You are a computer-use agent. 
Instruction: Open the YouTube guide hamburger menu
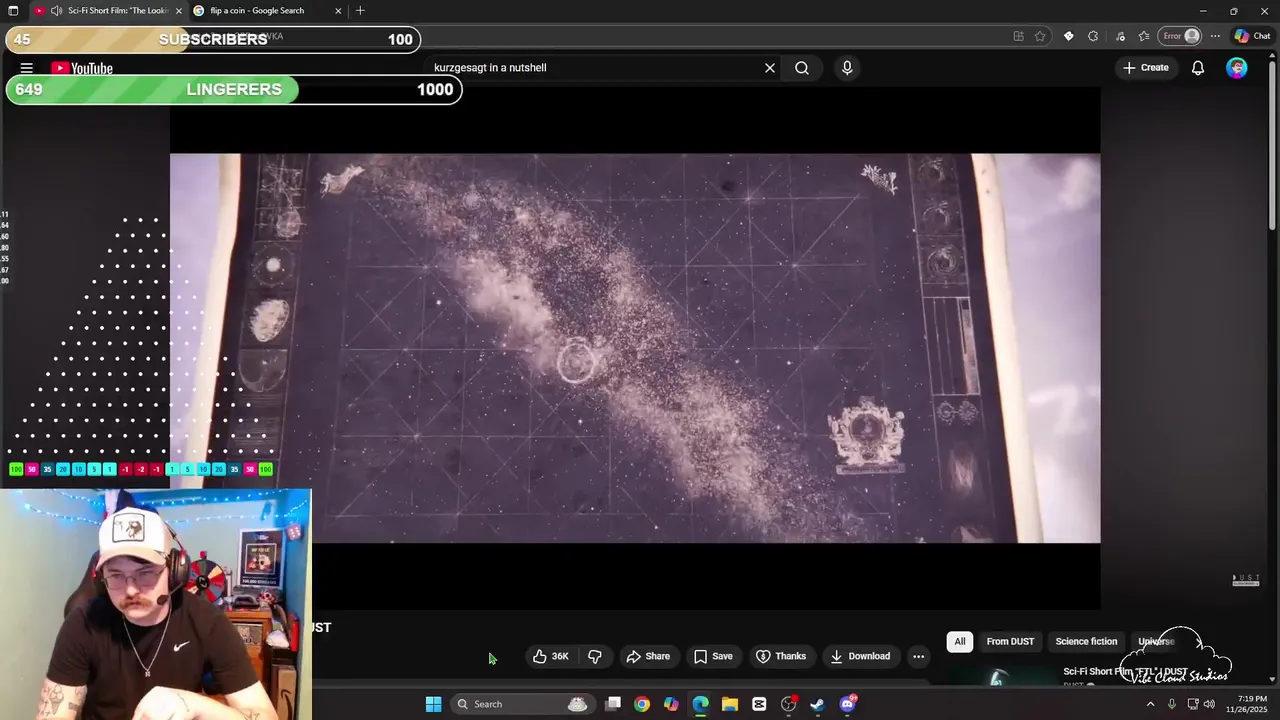click(x=27, y=68)
